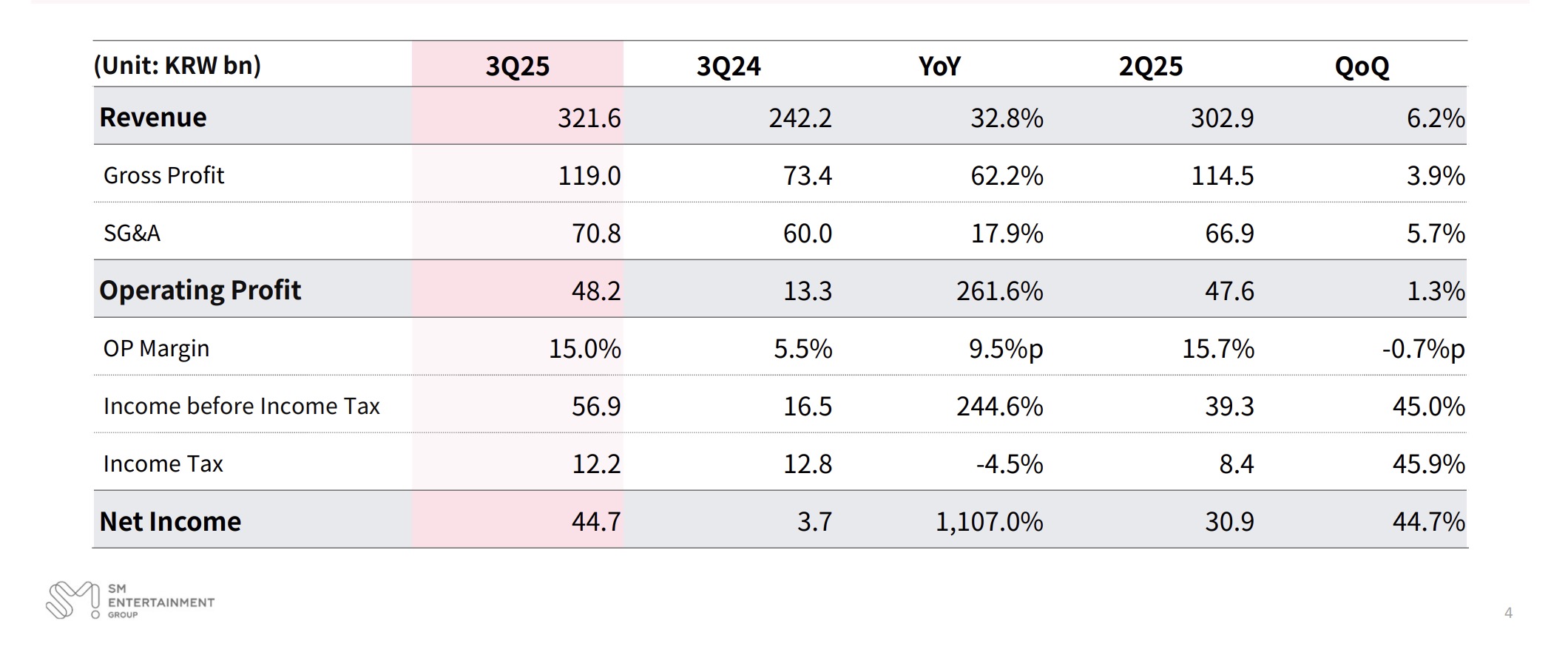The width and height of the screenshot is (1568, 652).
Task: Click the OP Margin row label
Action: [156, 348]
